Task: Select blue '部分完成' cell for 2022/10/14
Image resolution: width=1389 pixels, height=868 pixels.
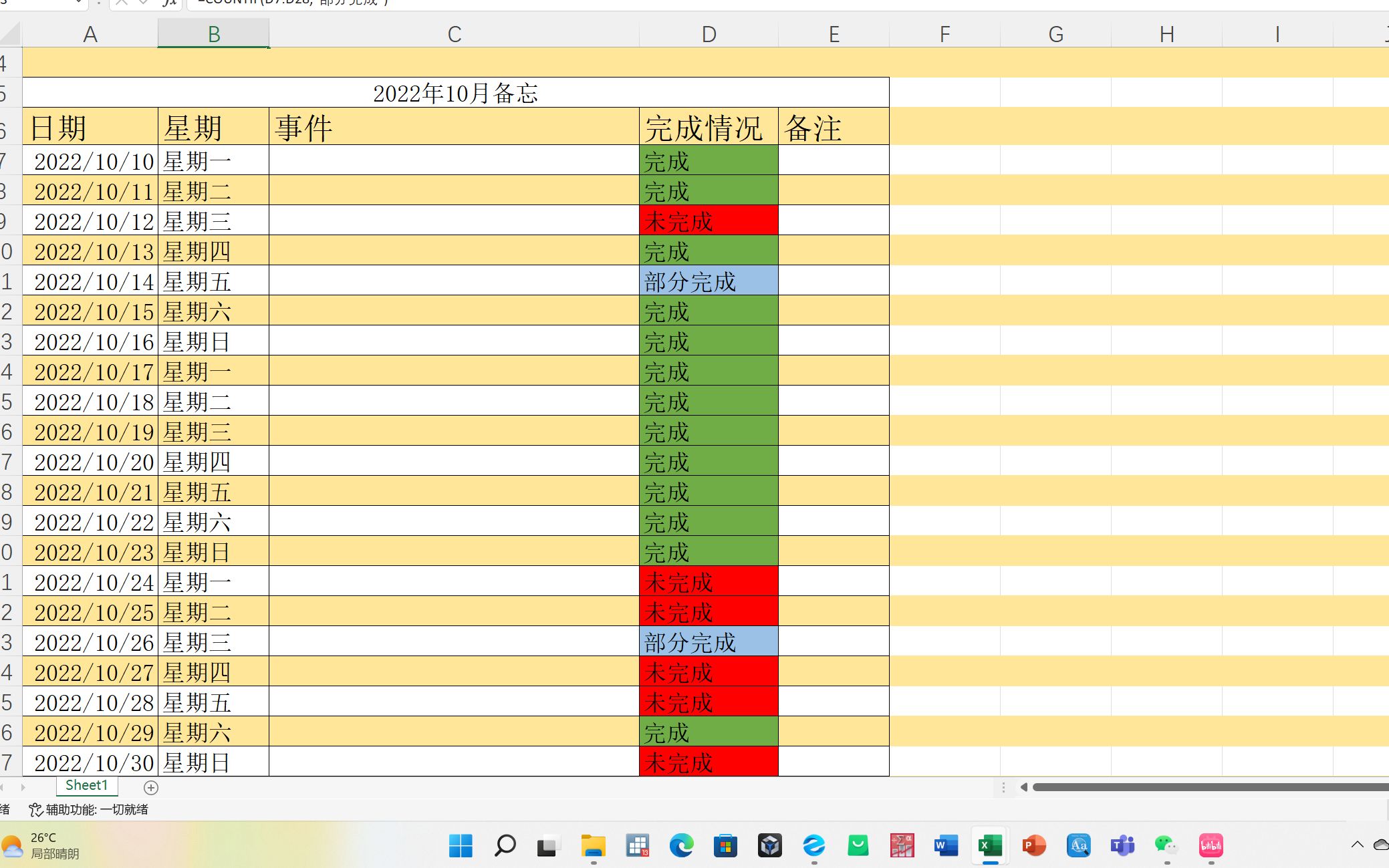Action: (x=709, y=281)
